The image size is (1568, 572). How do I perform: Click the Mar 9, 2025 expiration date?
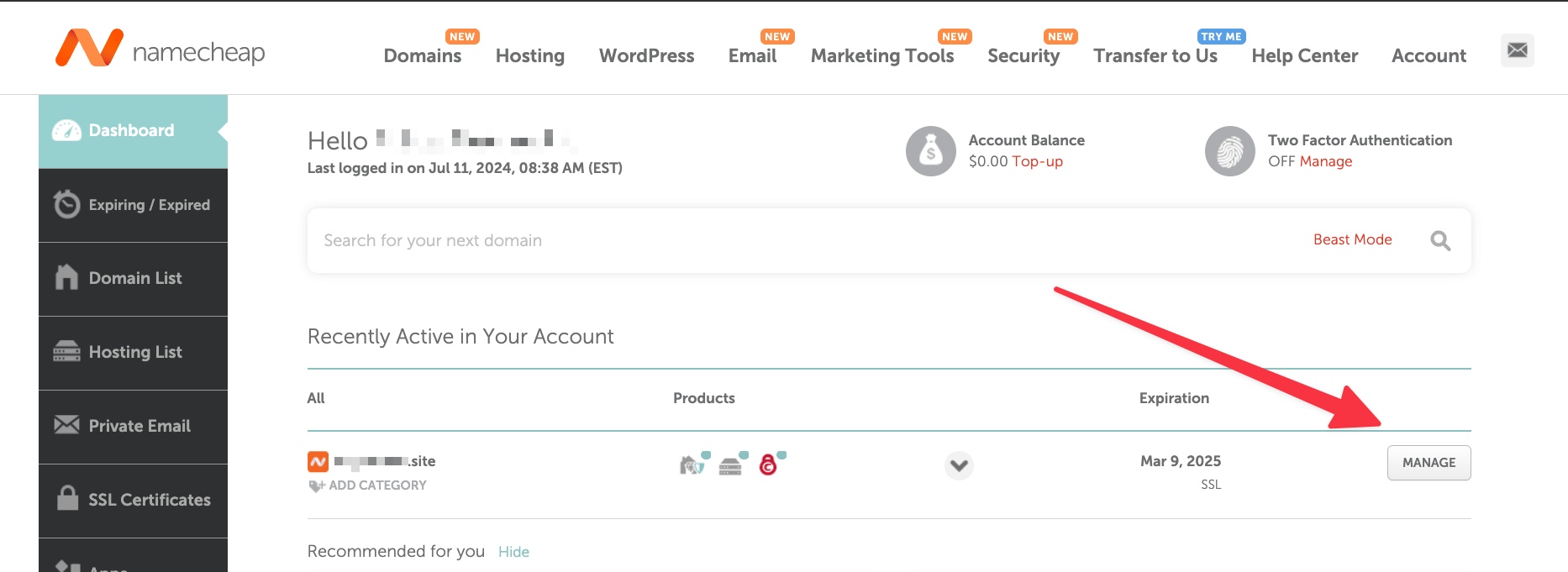(x=1181, y=461)
